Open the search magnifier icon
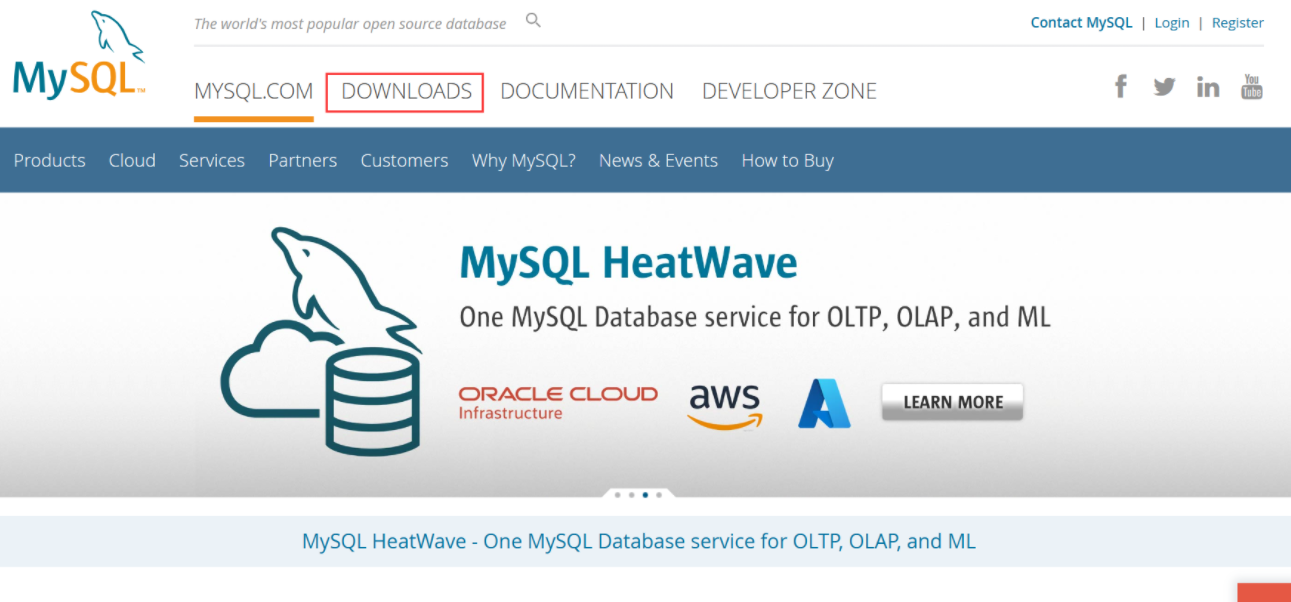Viewport: 1291px width, 602px height. pos(533,20)
